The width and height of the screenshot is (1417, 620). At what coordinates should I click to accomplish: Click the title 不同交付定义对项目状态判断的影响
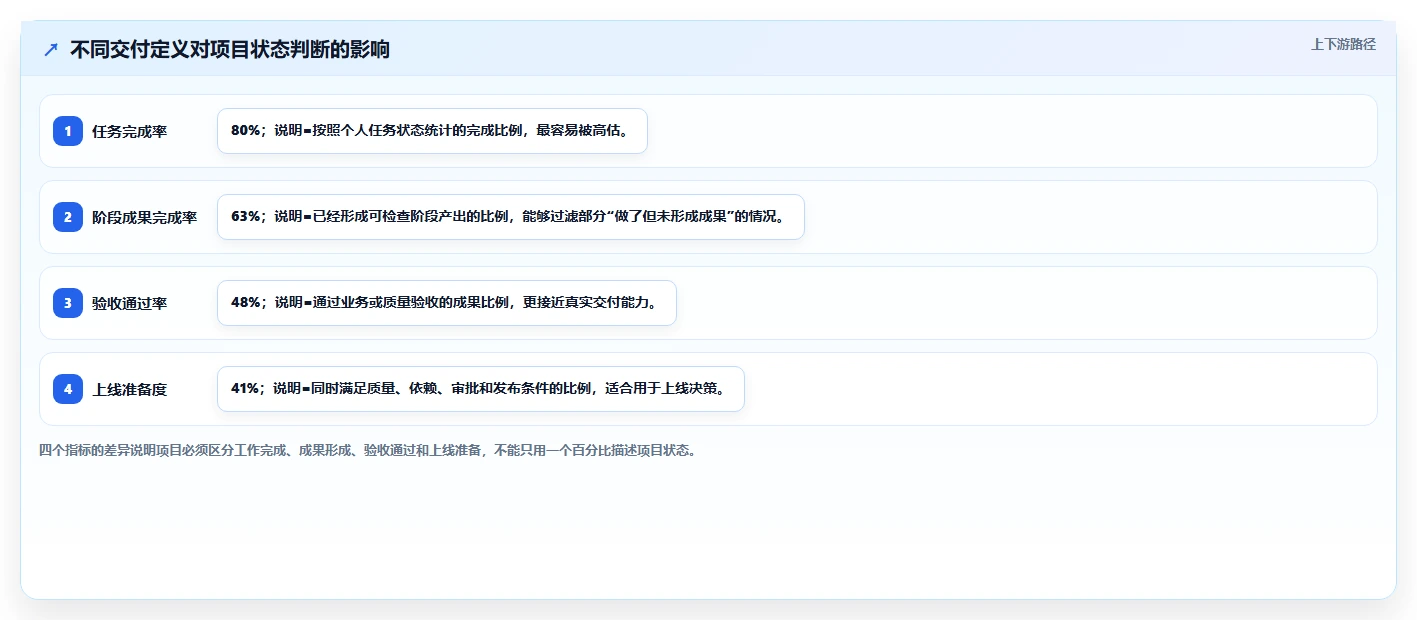(x=230, y=49)
